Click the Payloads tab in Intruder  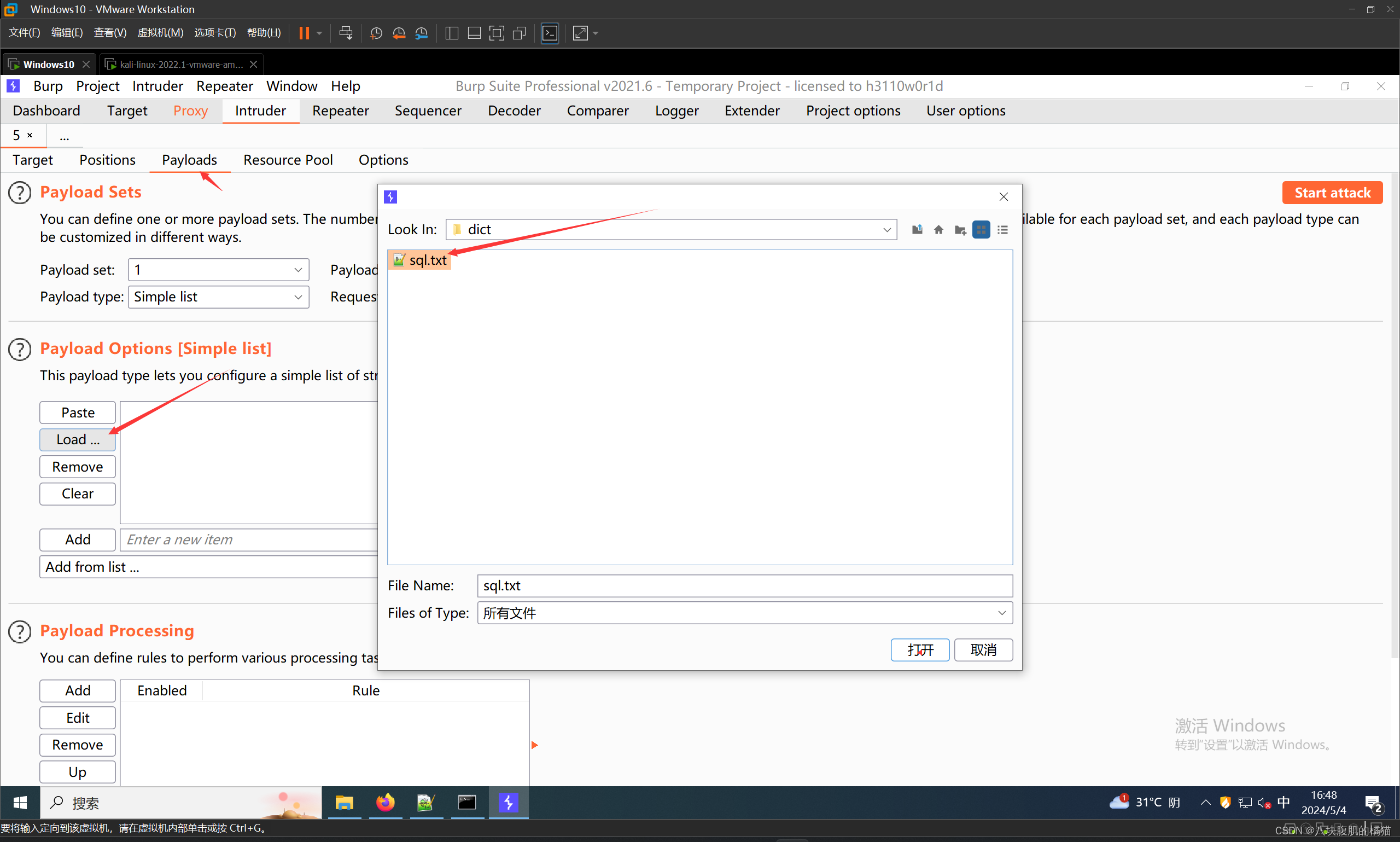pos(189,159)
